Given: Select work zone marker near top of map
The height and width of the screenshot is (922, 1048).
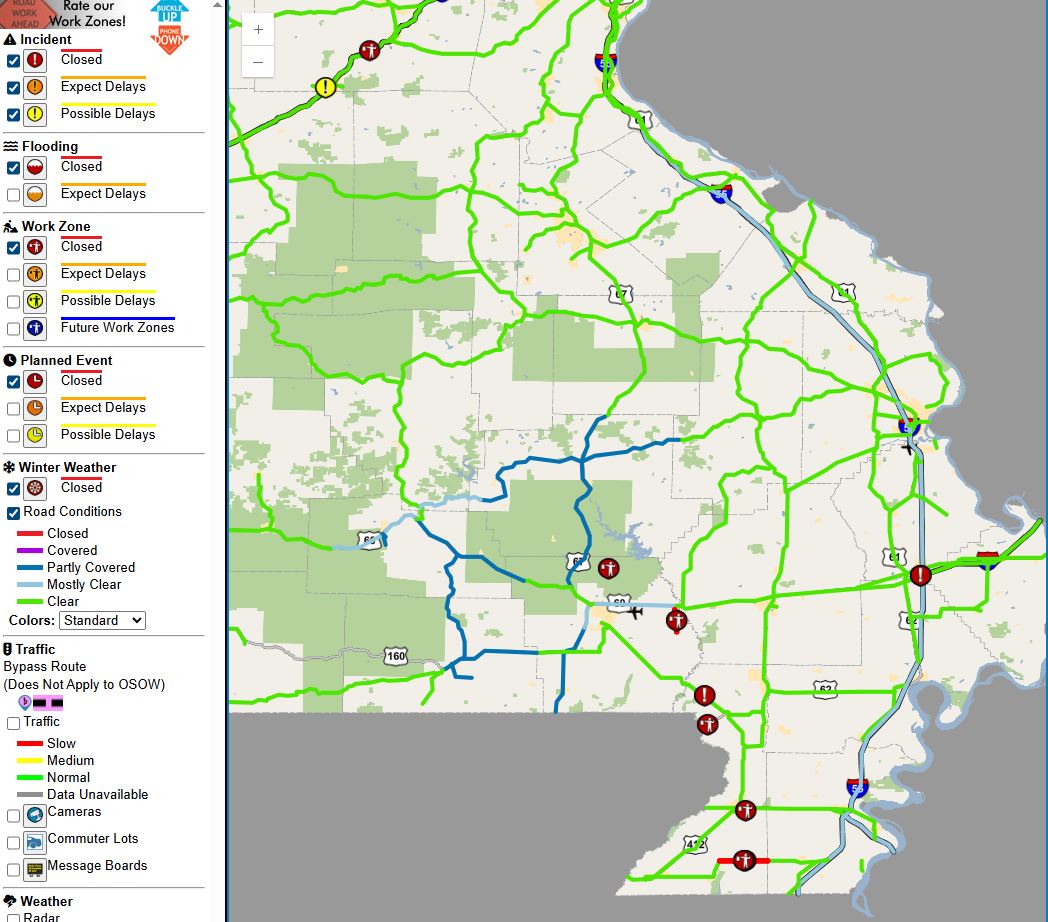Looking at the screenshot, I should 370,50.
